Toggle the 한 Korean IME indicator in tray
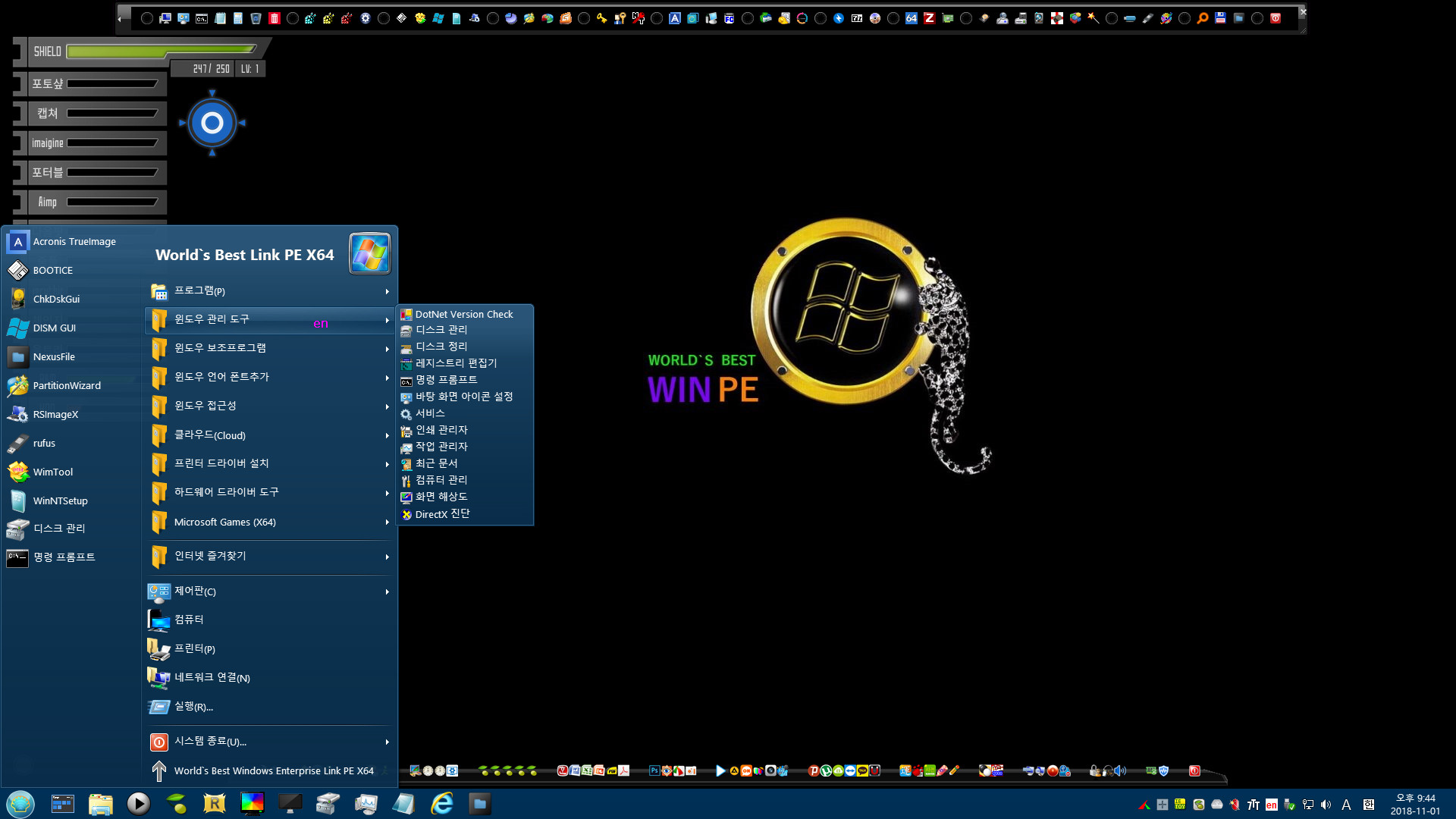The width and height of the screenshot is (1456, 819). 1369,805
